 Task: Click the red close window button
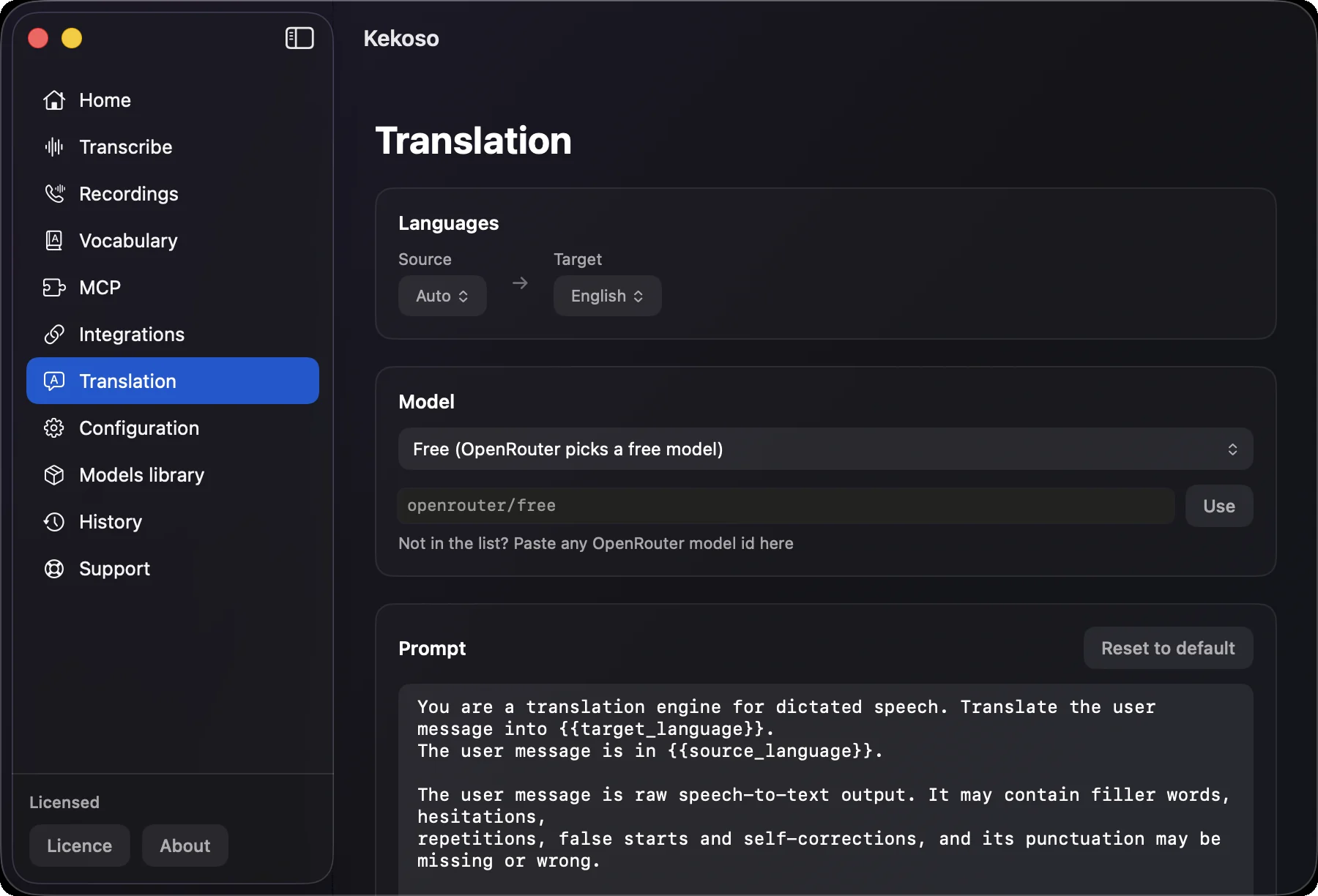(x=38, y=38)
